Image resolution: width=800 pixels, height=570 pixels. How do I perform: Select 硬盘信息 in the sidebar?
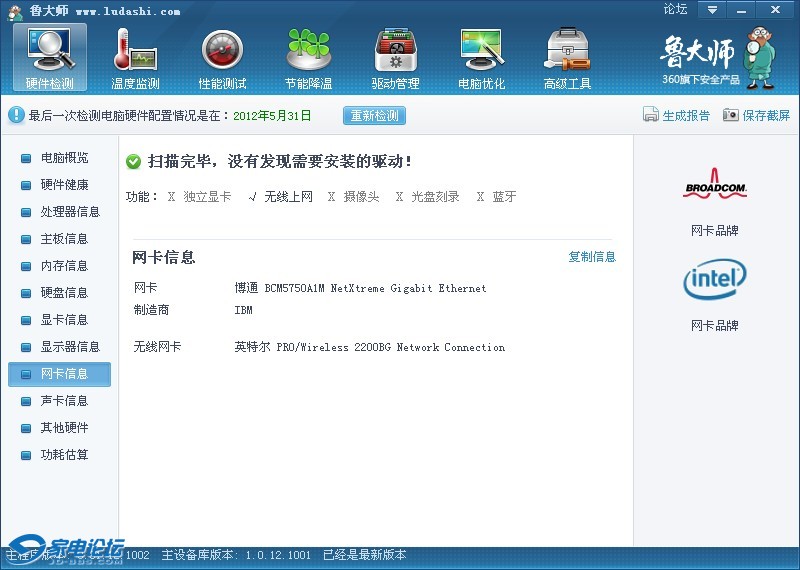pos(63,293)
